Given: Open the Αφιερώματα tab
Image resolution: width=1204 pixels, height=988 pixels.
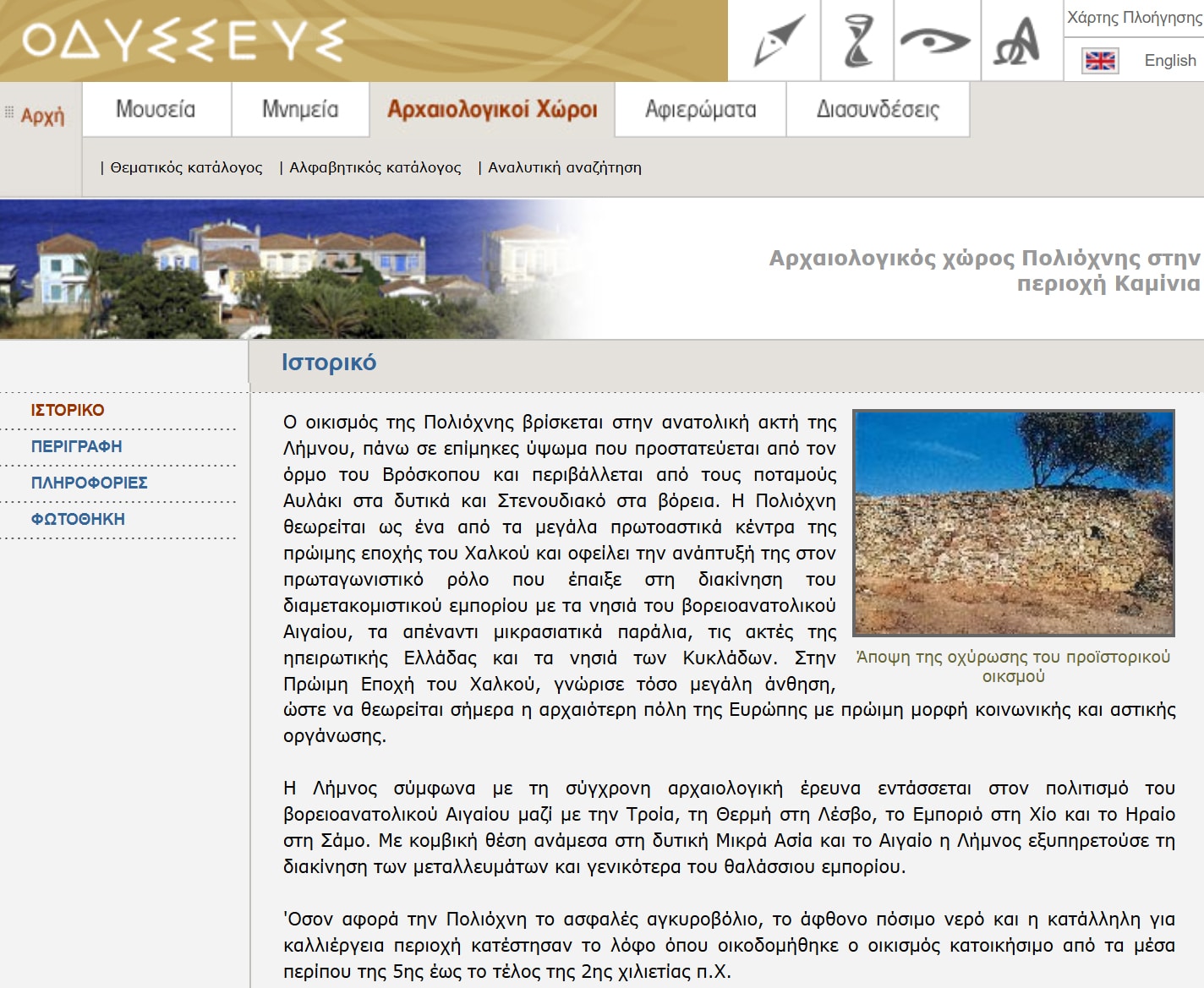Looking at the screenshot, I should tap(700, 109).
